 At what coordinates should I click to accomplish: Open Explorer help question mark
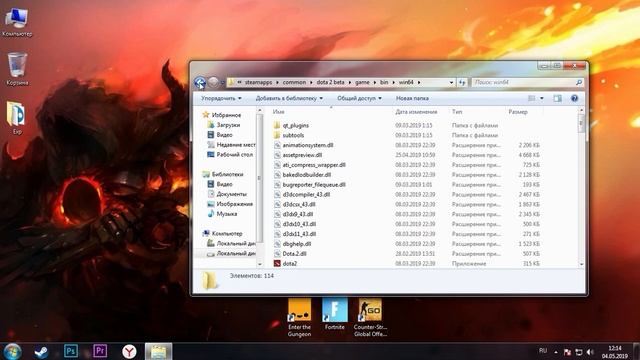pos(574,98)
